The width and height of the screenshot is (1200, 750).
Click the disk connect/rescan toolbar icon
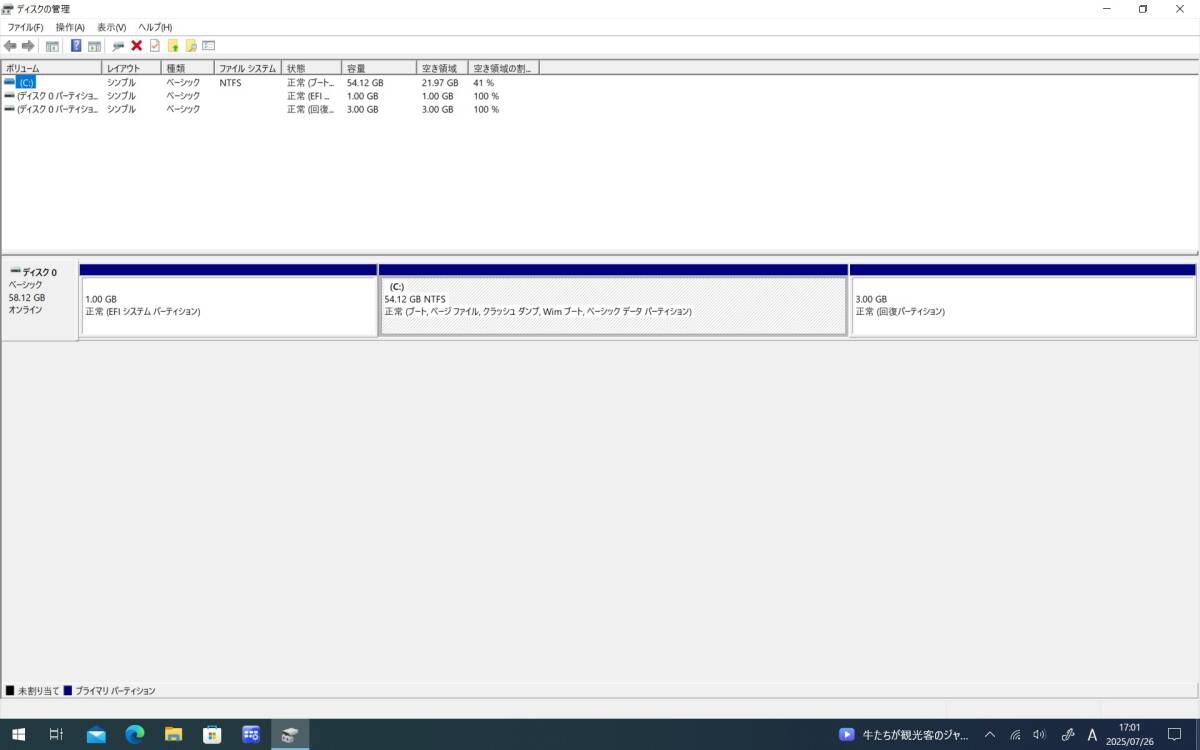tap(118, 46)
